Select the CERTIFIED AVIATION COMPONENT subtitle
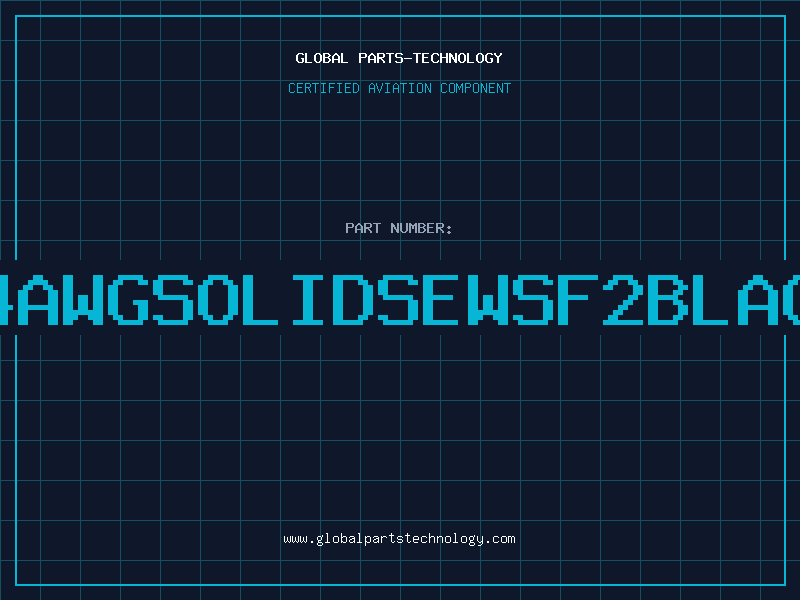Viewport: 800px width, 600px height. [399, 88]
